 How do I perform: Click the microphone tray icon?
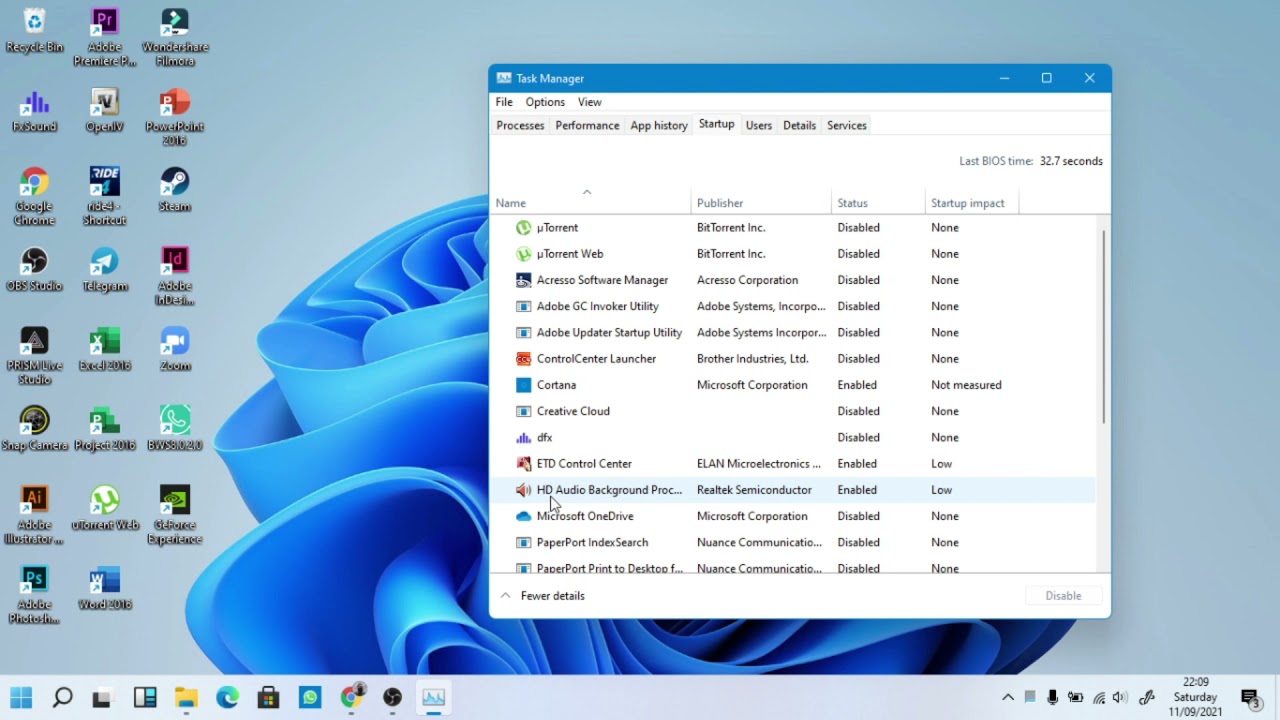pyautogui.click(x=1053, y=697)
